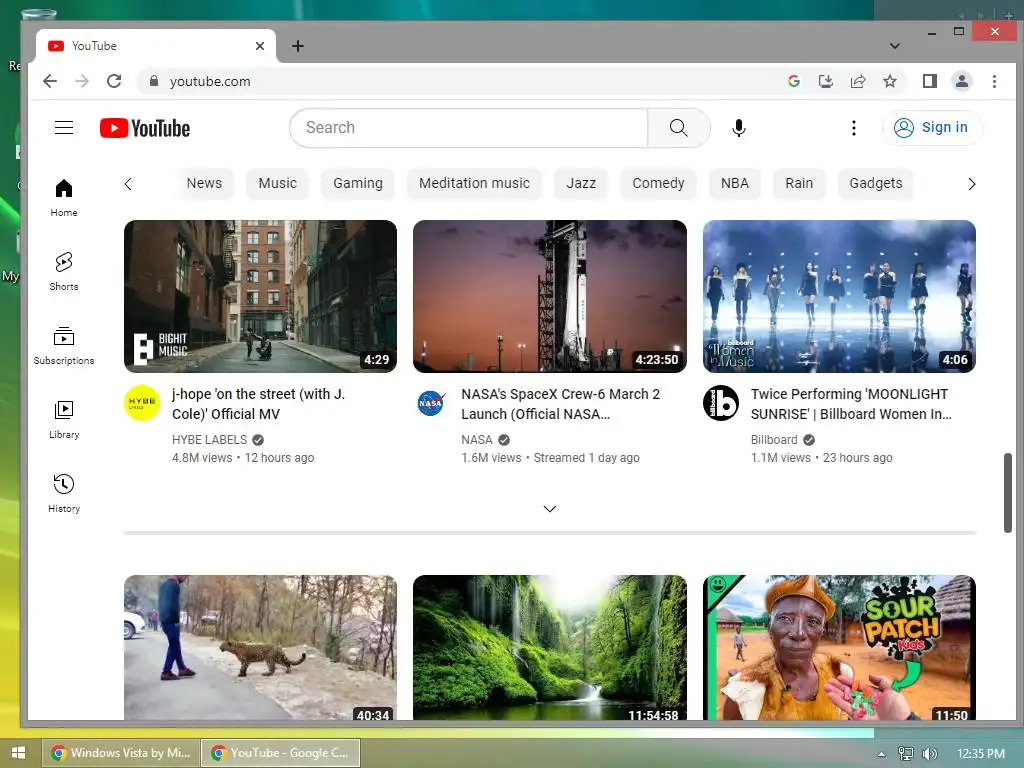Open HYBE LABELS channel name link

(210, 440)
